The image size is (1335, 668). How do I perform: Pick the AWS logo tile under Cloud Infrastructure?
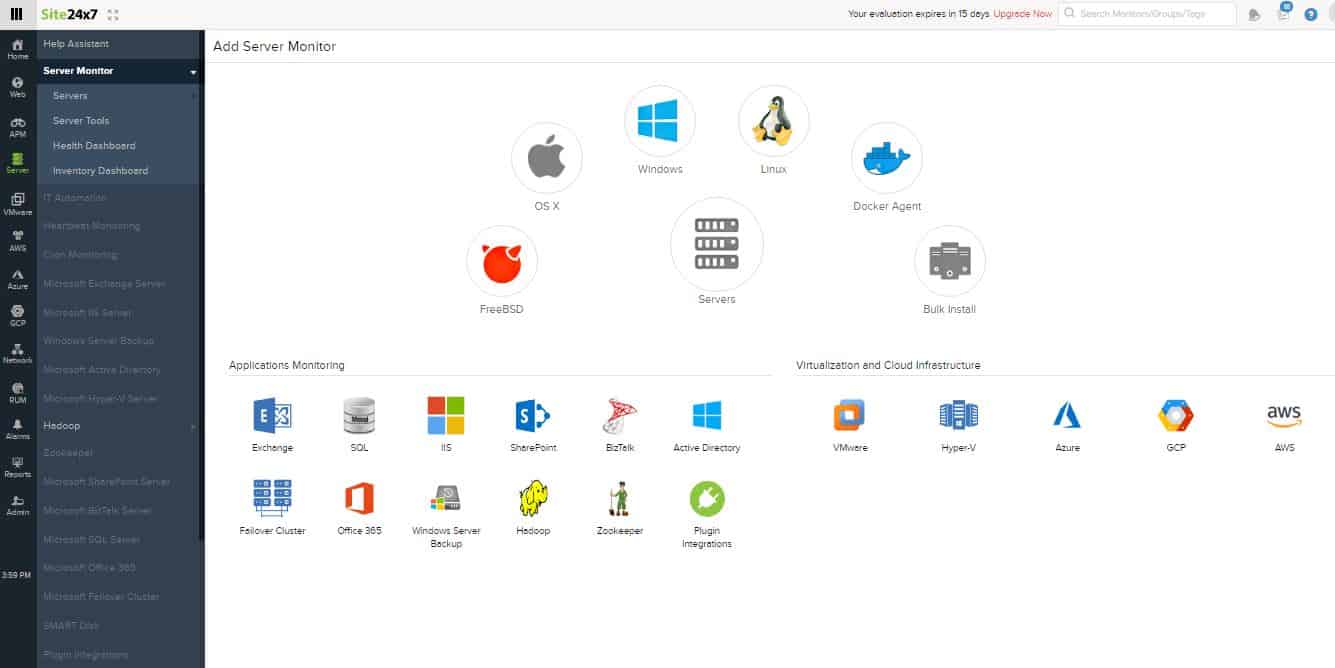tap(1284, 415)
